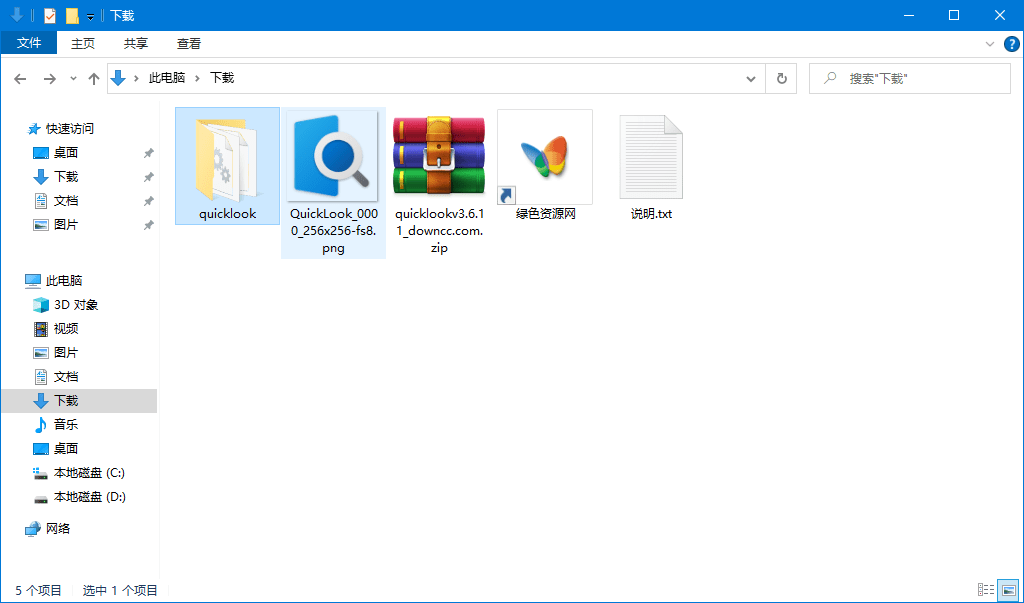Viewport: 1024px width, 603px height.
Task: Navigate up one folder level
Action: click(94, 78)
